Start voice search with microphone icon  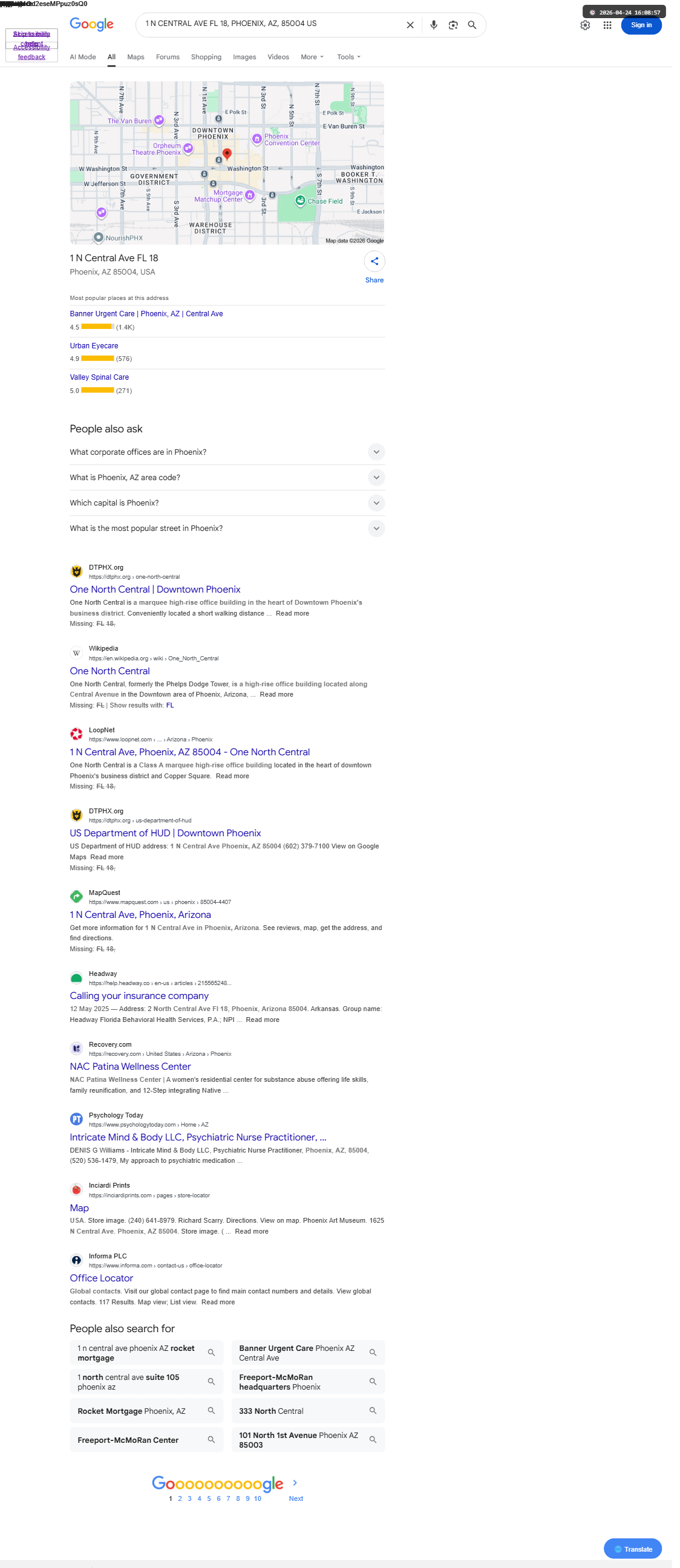pyautogui.click(x=439, y=25)
